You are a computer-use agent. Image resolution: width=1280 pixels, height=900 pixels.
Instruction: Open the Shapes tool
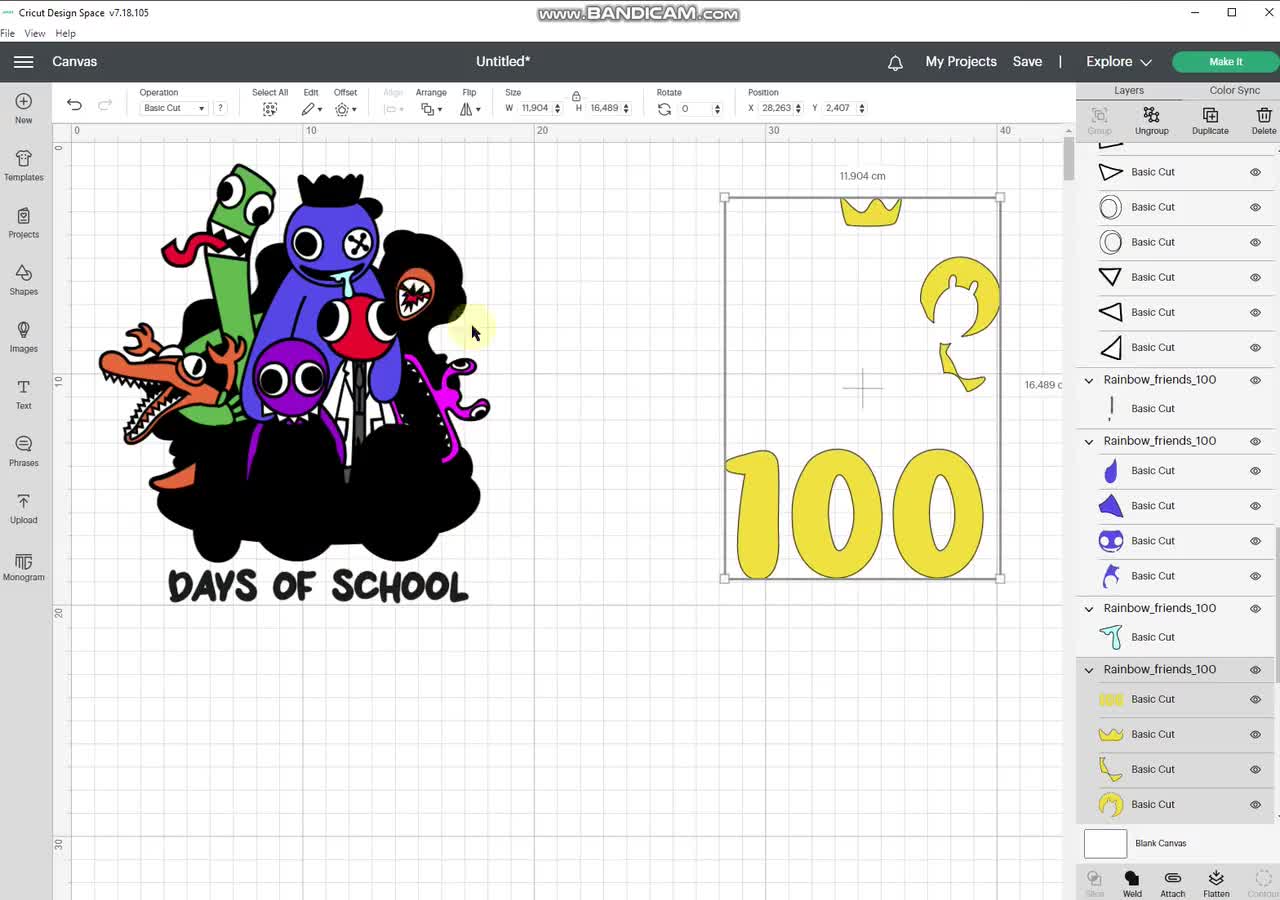click(24, 280)
